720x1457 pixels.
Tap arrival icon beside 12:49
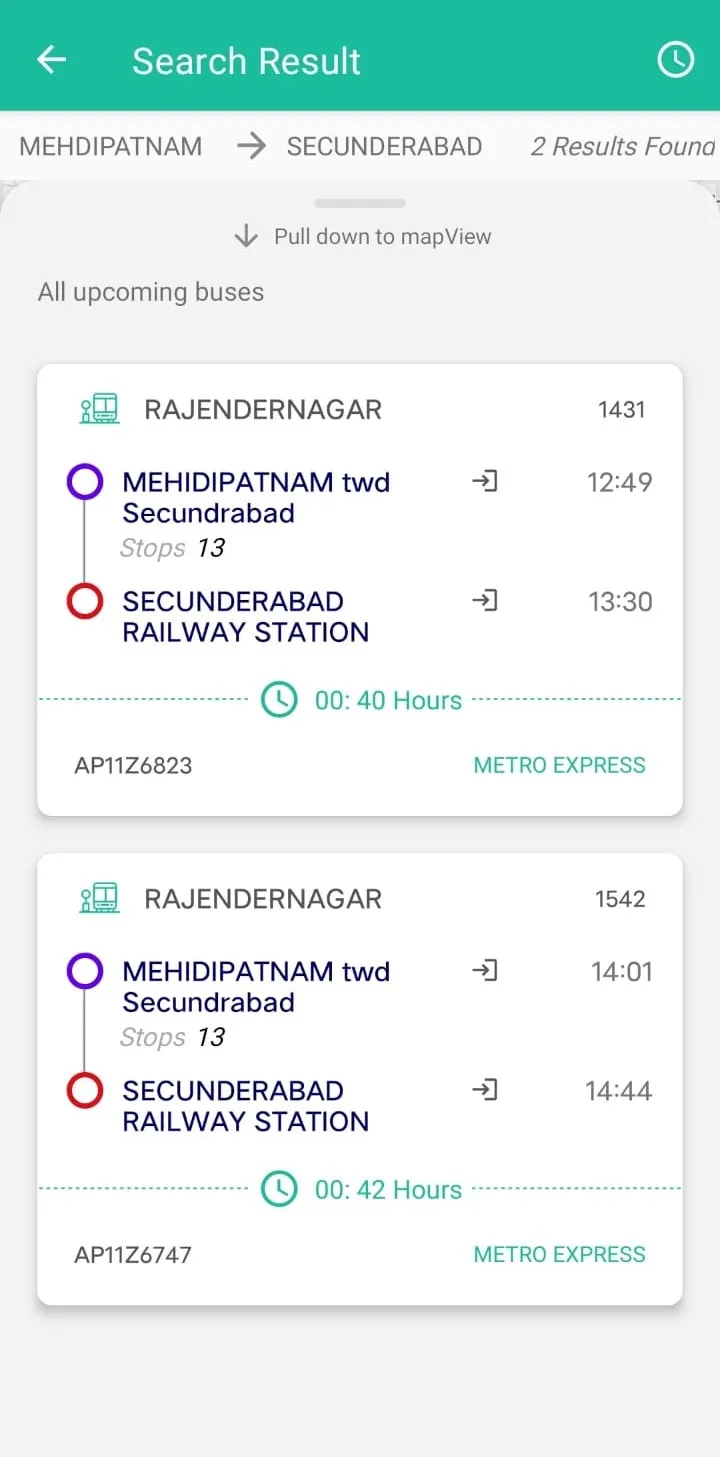tap(485, 482)
